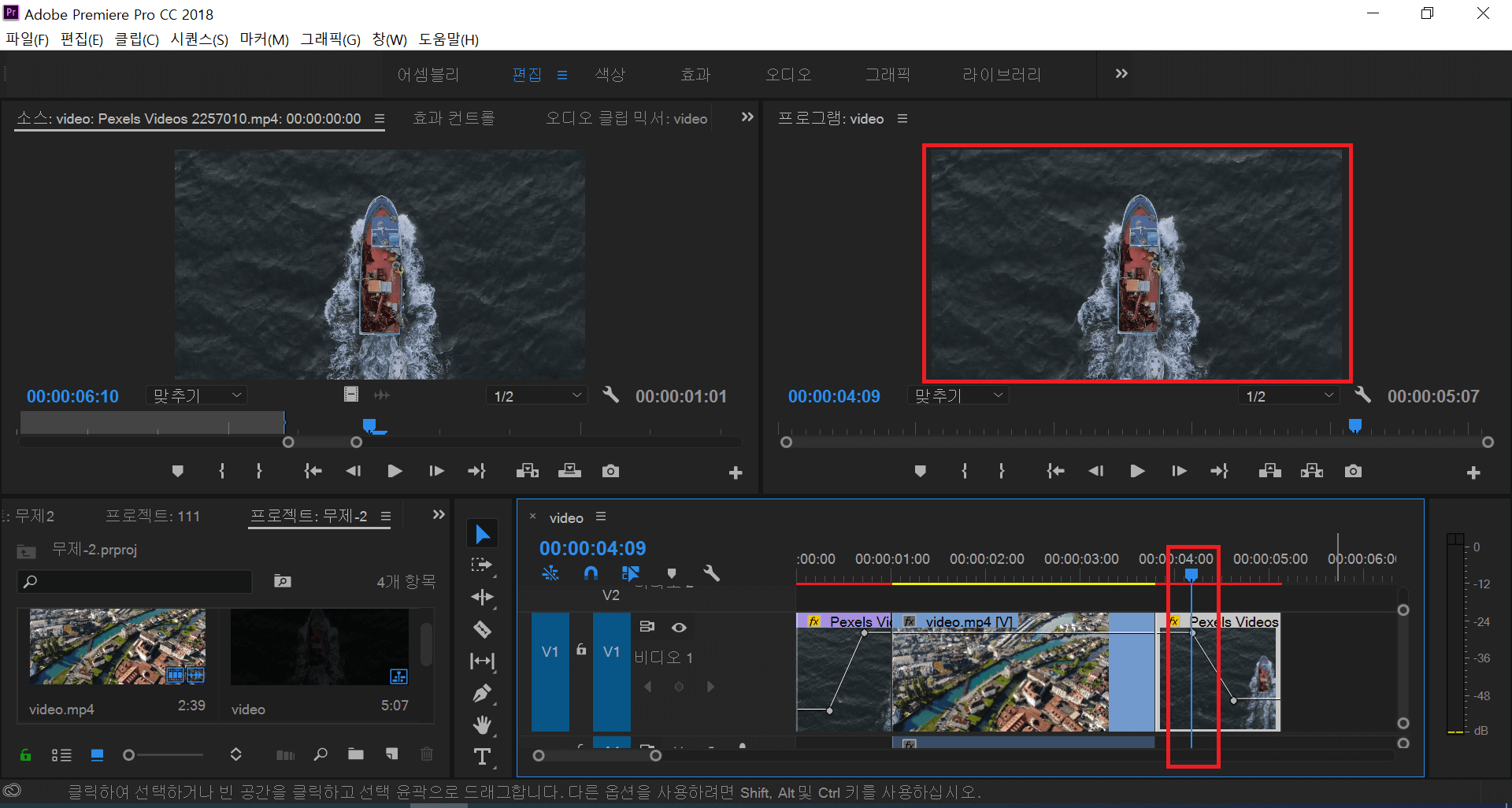Open button editor plus in Program monitor
This screenshot has width=1512, height=808.
tap(1473, 473)
